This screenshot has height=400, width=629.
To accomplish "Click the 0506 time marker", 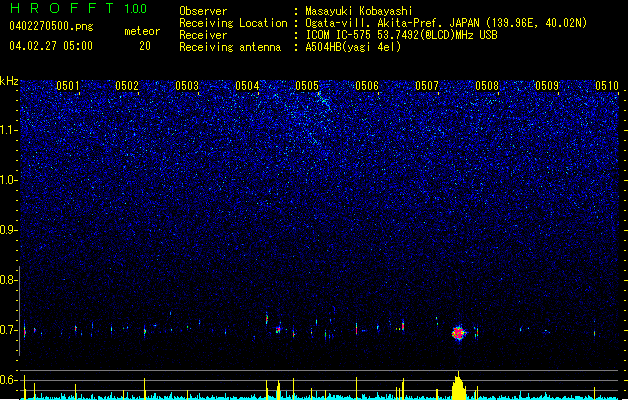I will pos(367,86).
